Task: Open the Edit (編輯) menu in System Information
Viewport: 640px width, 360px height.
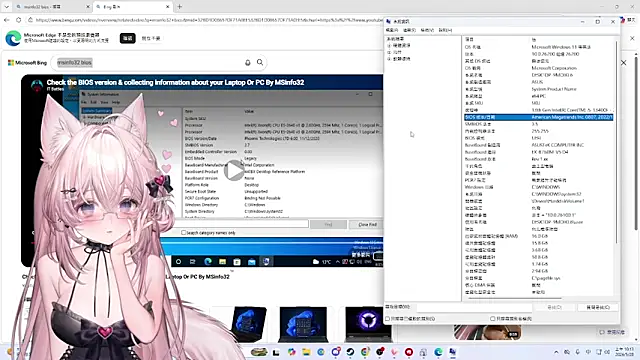Action: tap(409, 30)
